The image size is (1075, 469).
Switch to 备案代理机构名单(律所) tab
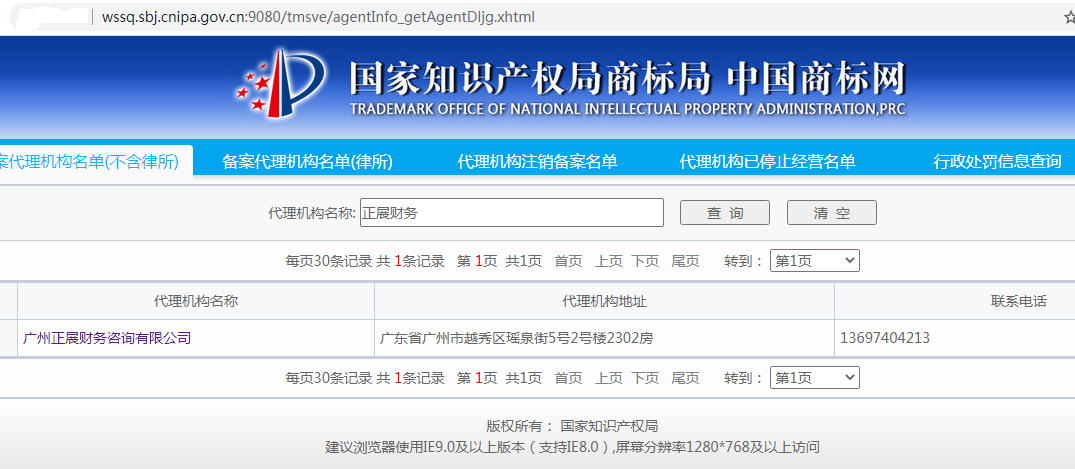click(307, 162)
